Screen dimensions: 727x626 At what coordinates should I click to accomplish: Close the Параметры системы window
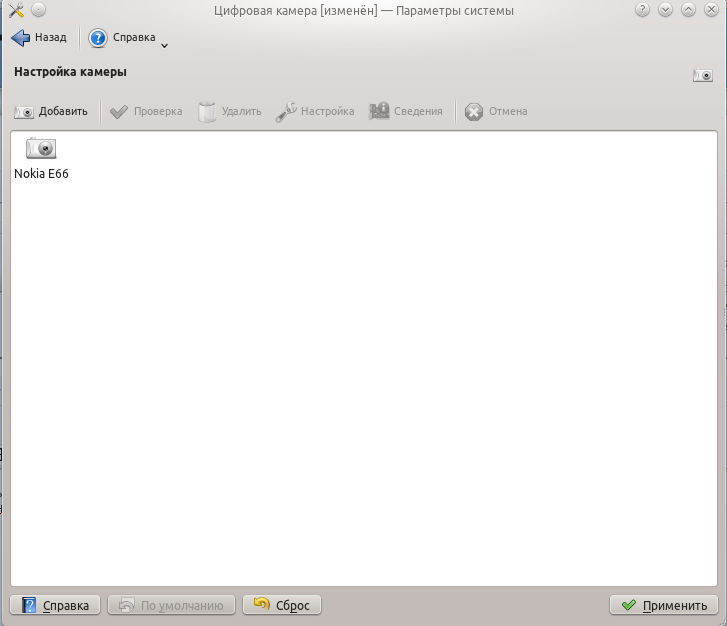tap(711, 10)
